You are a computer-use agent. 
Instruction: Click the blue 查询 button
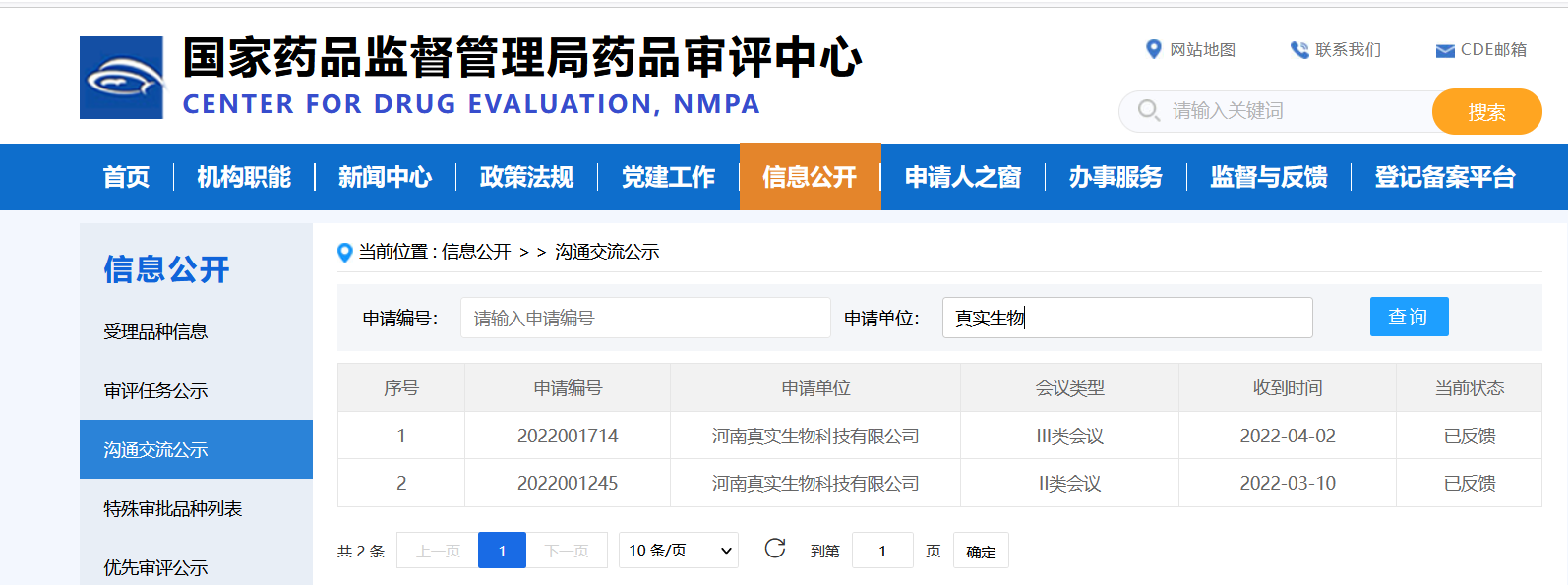[1409, 317]
